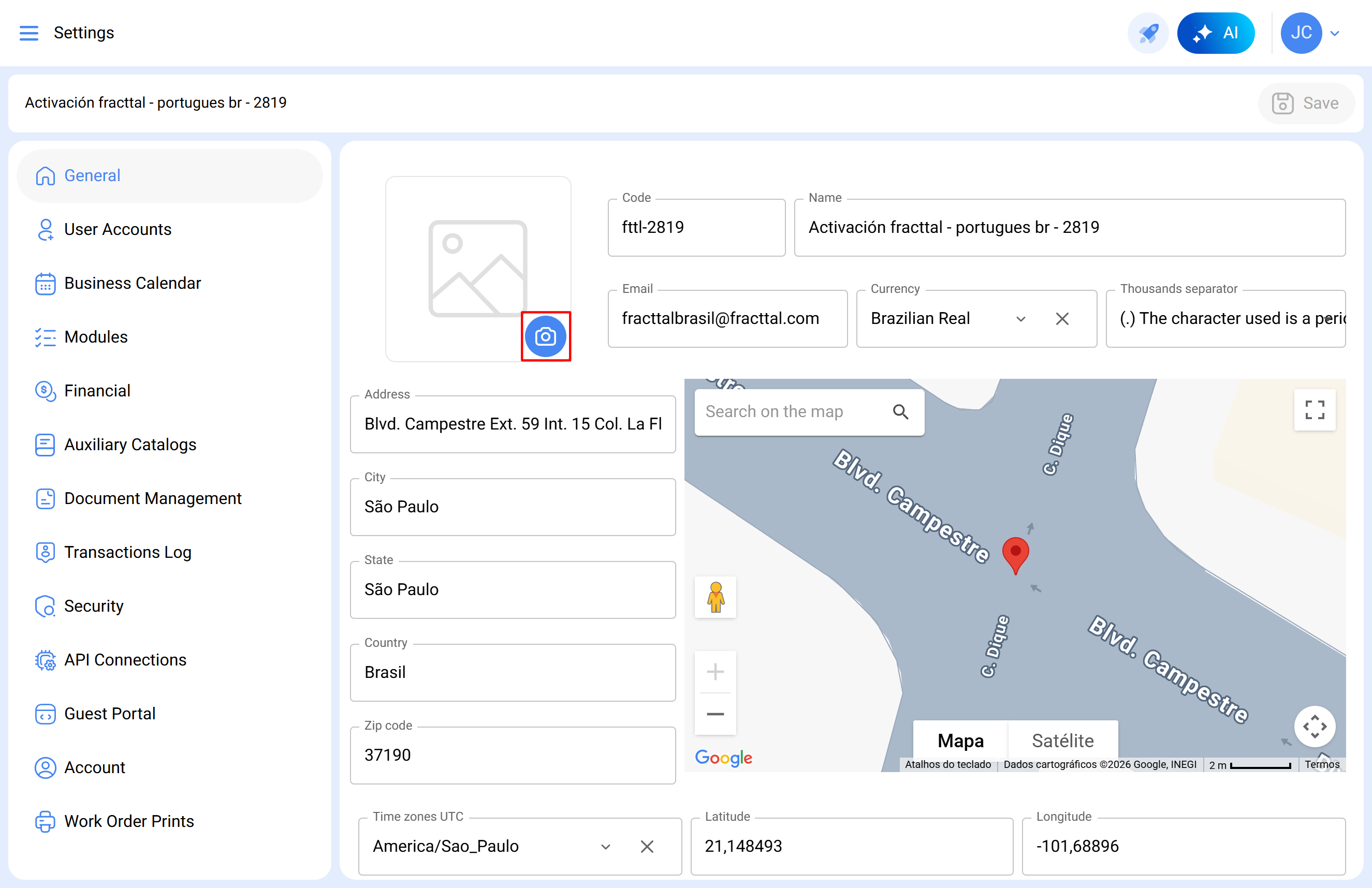
Task: Zoom in on the map
Action: pos(715,672)
